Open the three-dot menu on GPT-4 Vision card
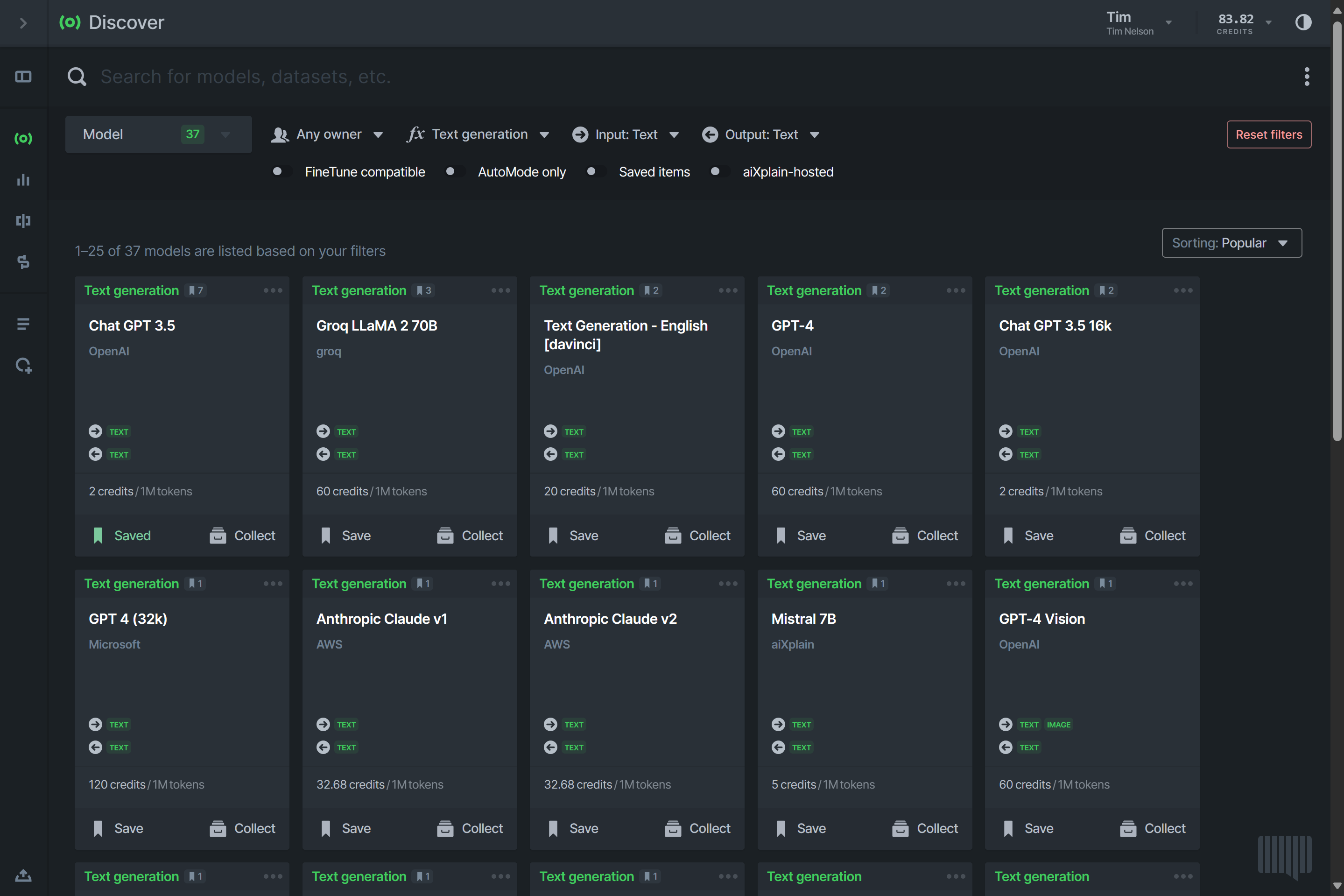The width and height of the screenshot is (1344, 896). click(1183, 584)
